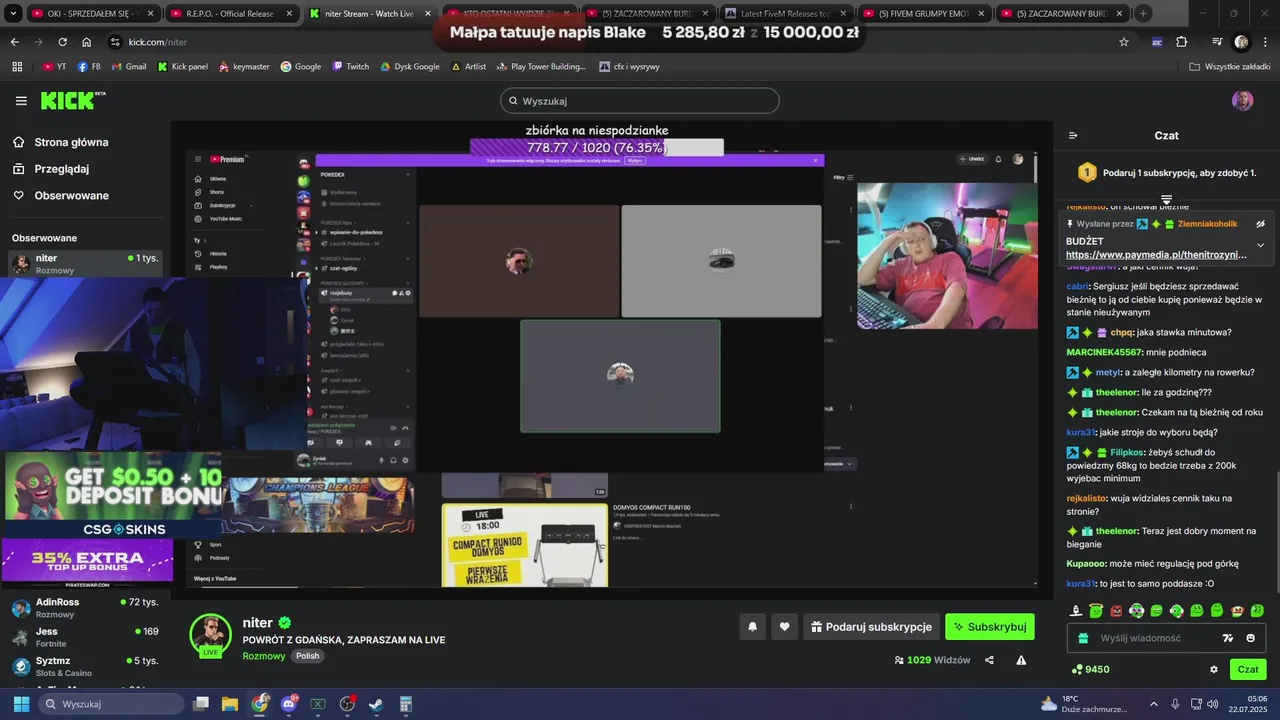
Task: Open Discord from the taskbar
Action: point(289,704)
